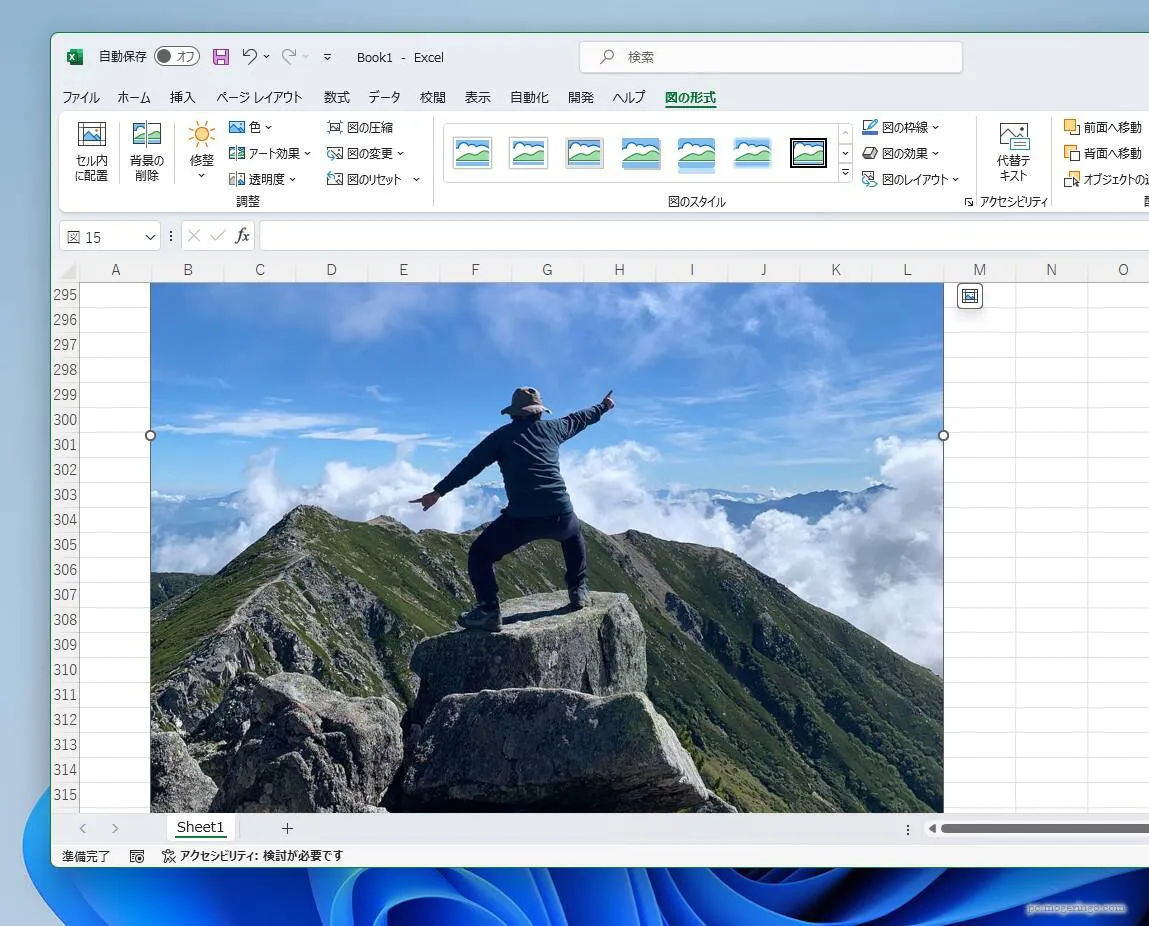Open the ファイル tab
This screenshot has height=926, width=1149.
pyautogui.click(x=81, y=97)
